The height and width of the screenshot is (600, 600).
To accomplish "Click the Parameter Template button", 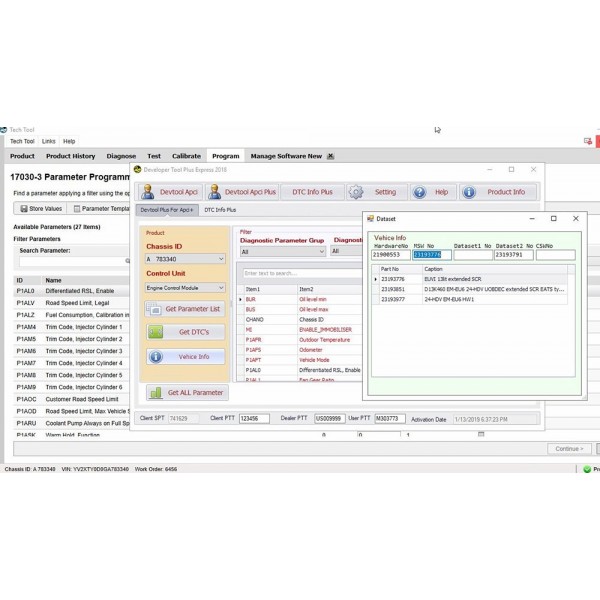I will pyautogui.click(x=101, y=209).
